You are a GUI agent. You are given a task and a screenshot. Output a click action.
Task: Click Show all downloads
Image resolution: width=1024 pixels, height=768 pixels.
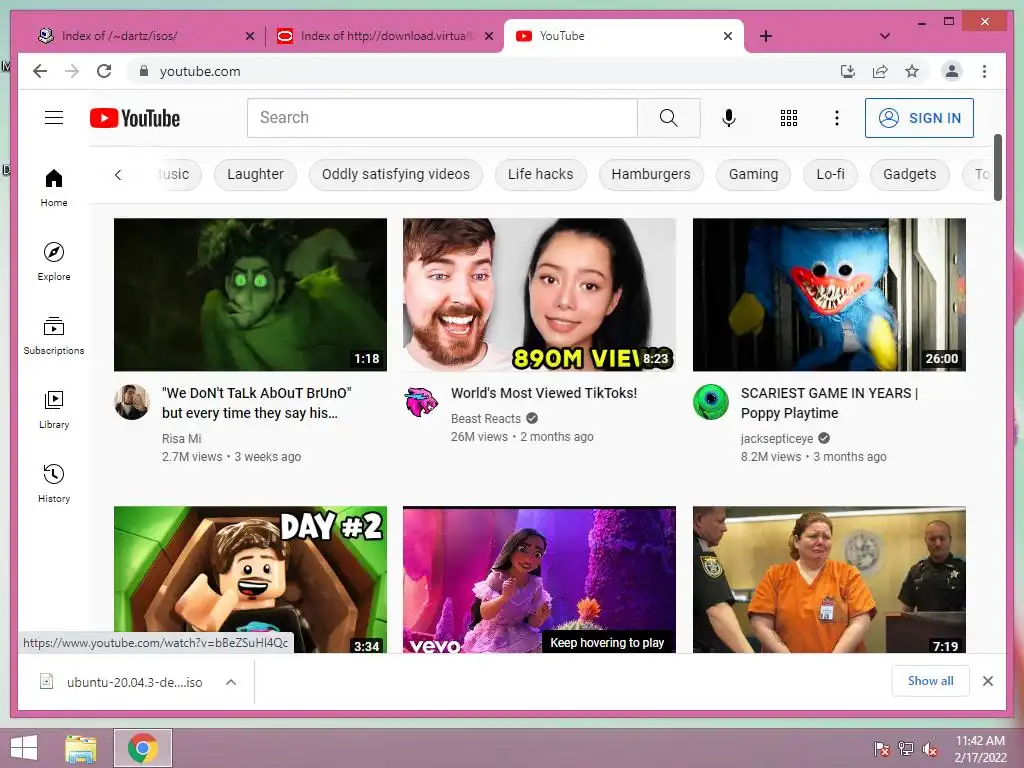[x=931, y=681]
